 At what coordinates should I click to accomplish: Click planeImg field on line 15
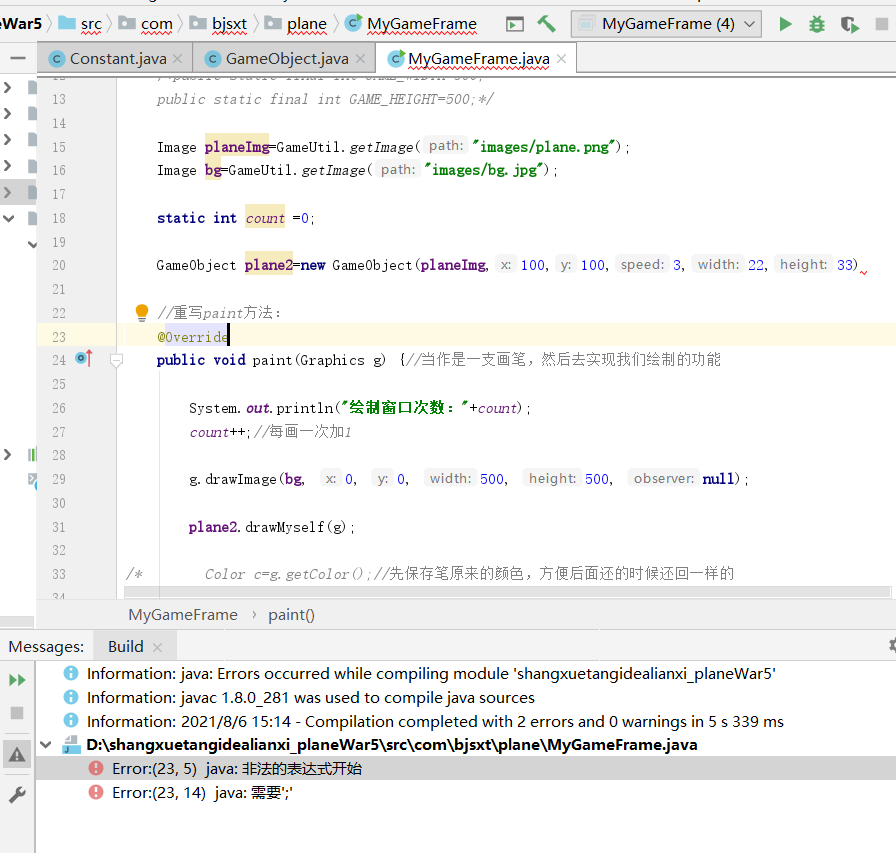coord(237,147)
